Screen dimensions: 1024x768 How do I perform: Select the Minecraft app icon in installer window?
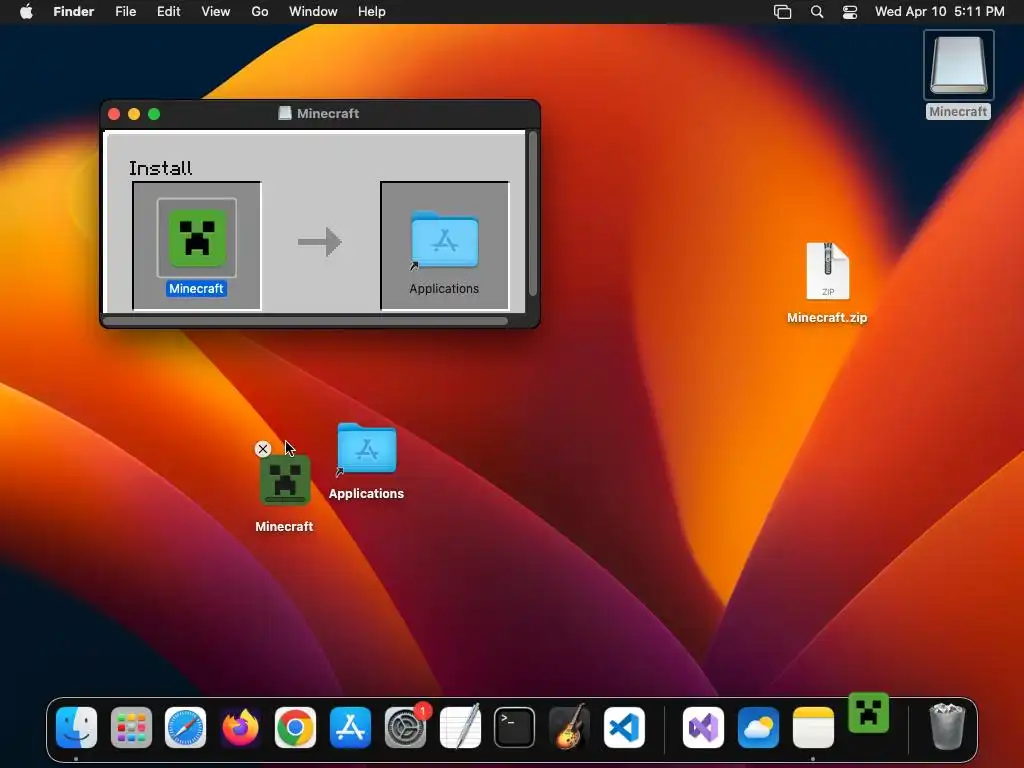click(x=197, y=238)
